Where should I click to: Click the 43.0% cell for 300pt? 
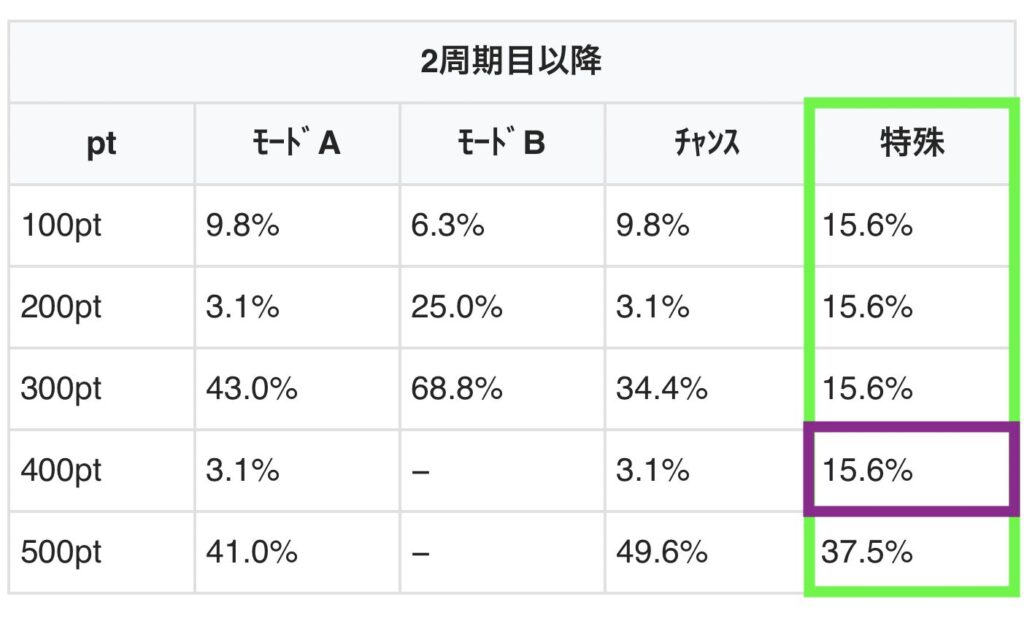click(x=252, y=388)
